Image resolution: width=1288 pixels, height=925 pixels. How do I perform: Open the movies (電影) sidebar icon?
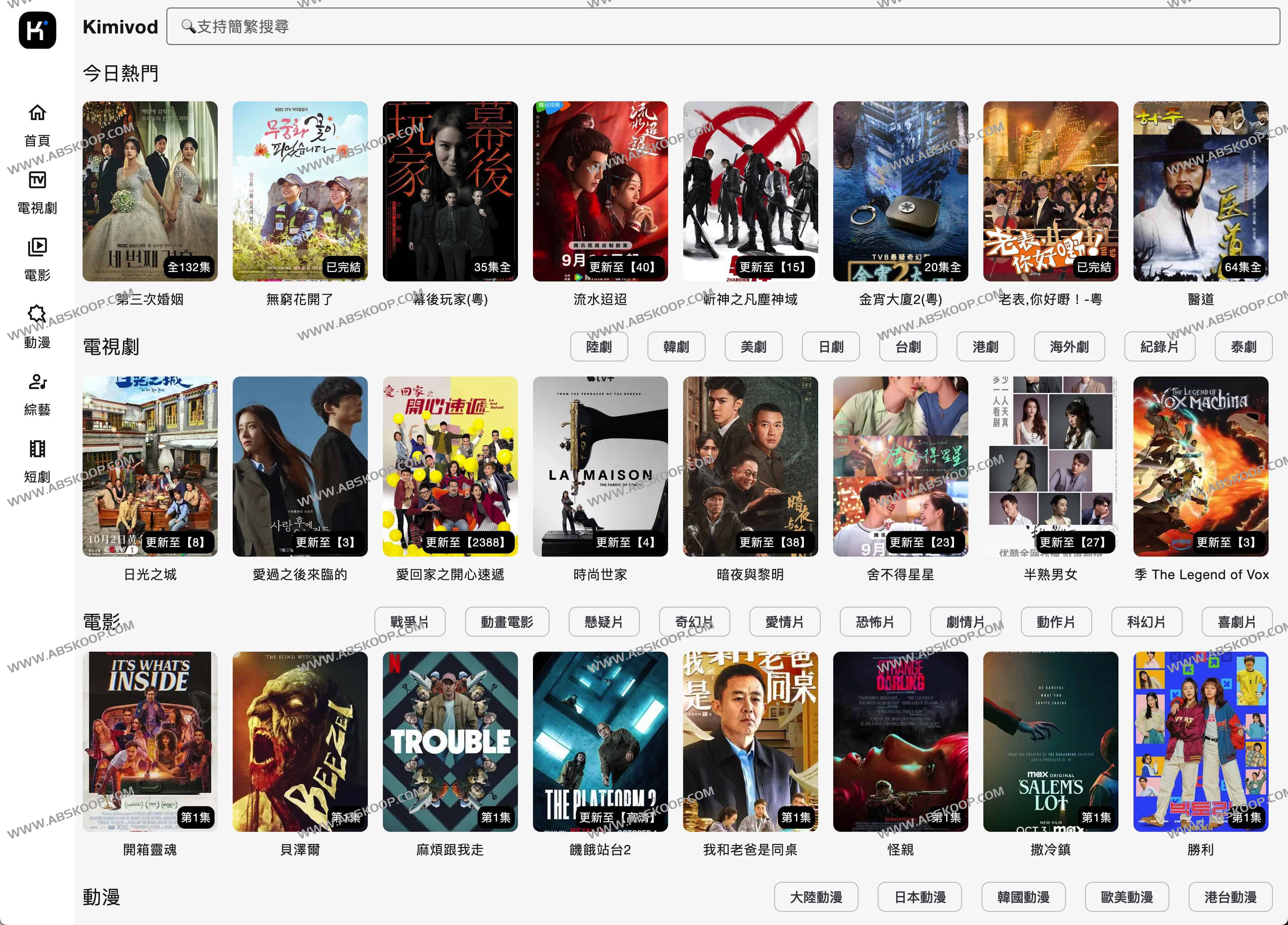38,248
